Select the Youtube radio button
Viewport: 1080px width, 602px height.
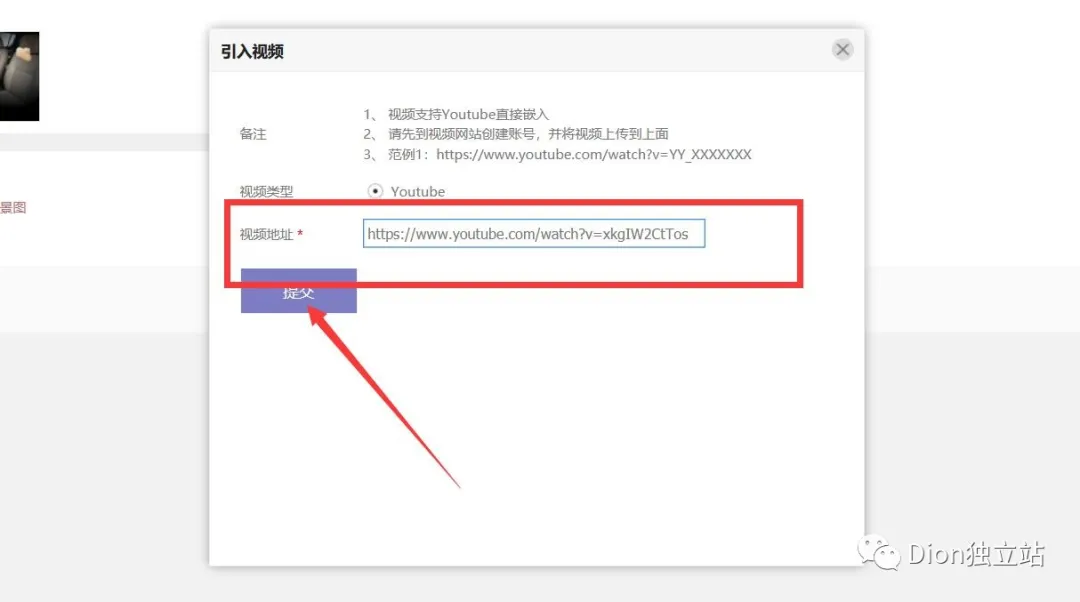[375, 191]
